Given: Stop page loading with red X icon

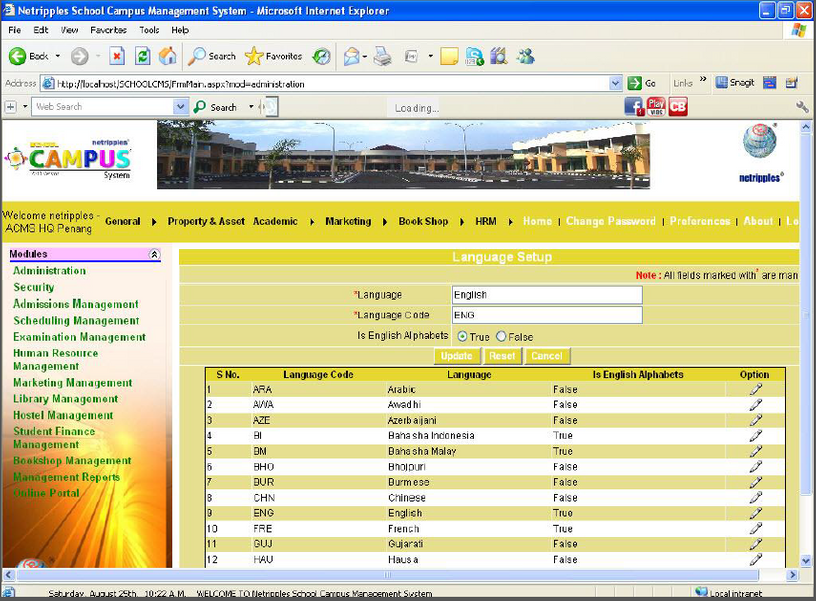Looking at the screenshot, I should click(117, 56).
